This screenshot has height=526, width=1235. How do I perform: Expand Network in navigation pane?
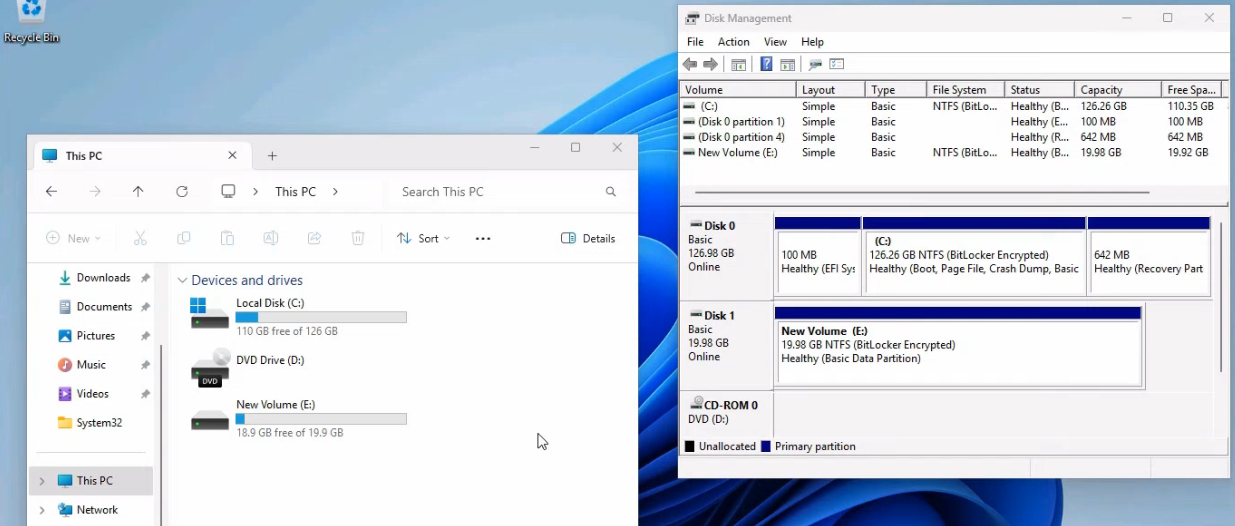42,510
